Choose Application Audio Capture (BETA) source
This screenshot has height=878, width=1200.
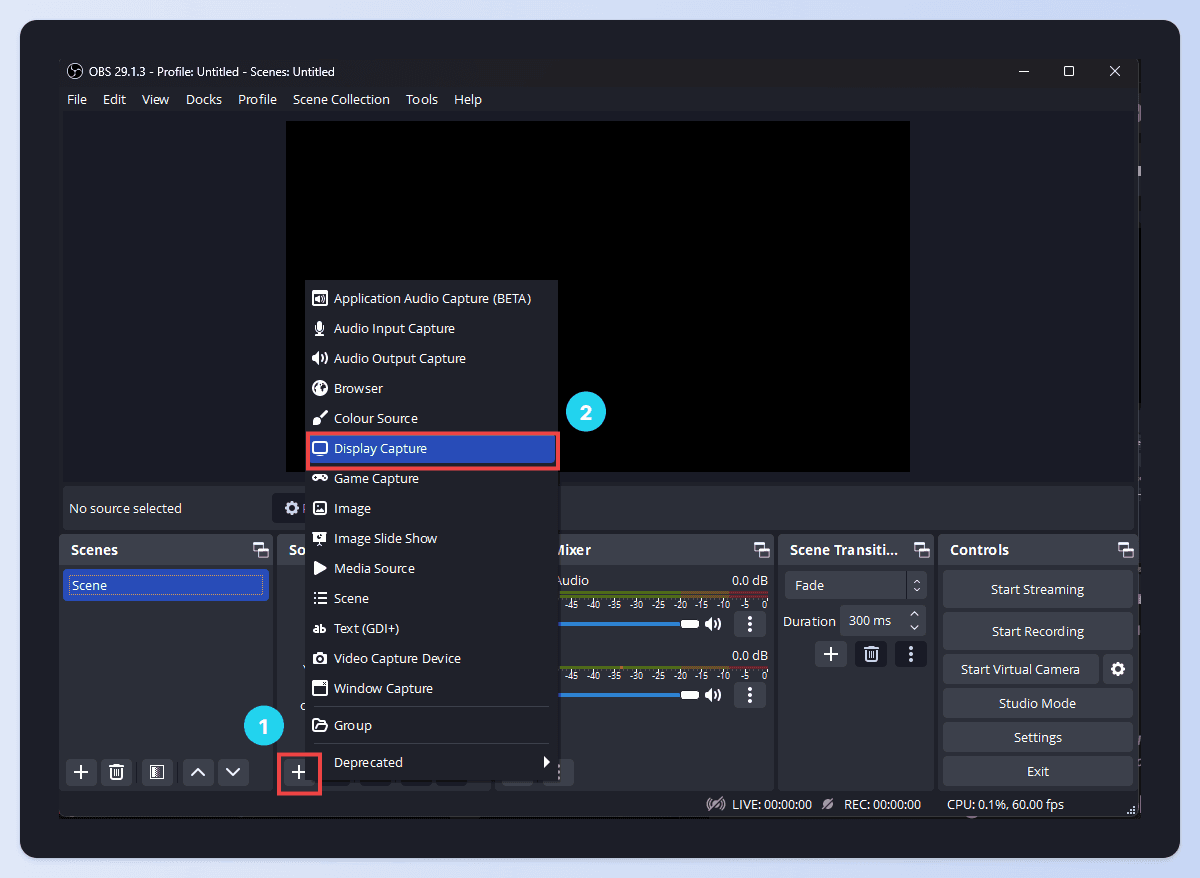[x=431, y=298]
